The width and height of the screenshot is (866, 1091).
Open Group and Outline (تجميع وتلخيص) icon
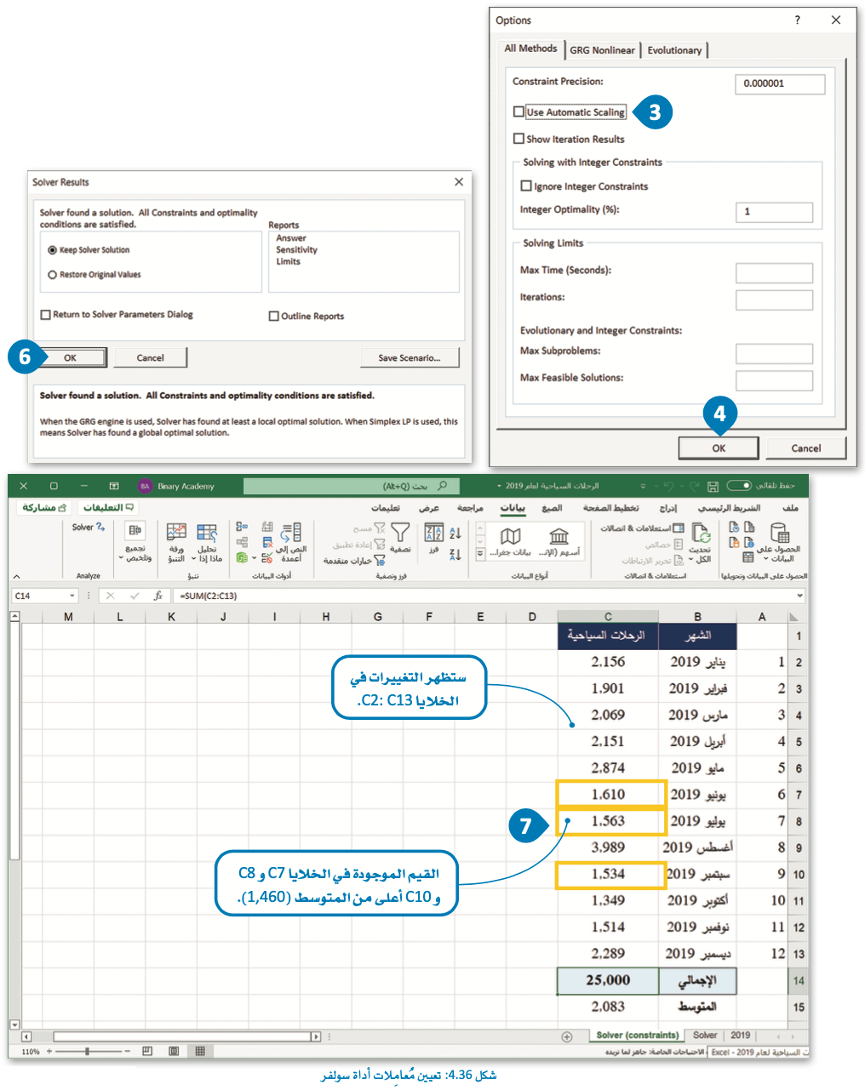tap(135, 531)
